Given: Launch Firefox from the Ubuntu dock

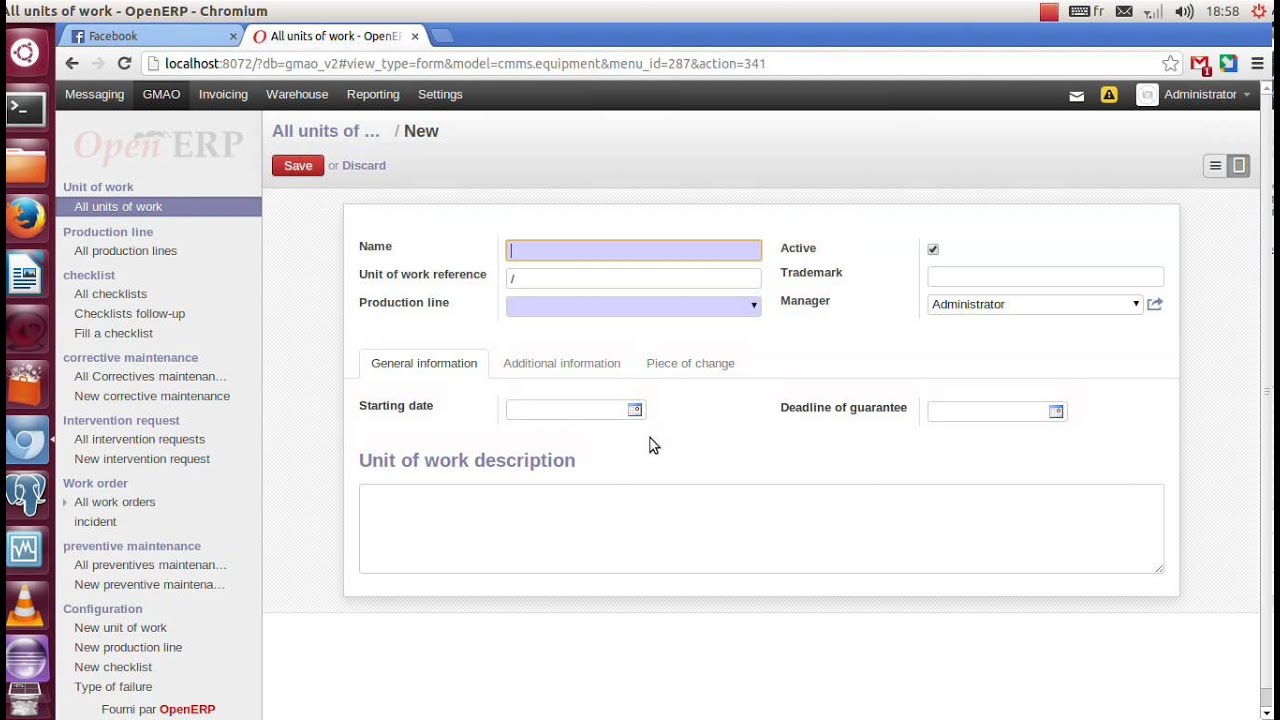Looking at the screenshot, I should coord(26,217).
